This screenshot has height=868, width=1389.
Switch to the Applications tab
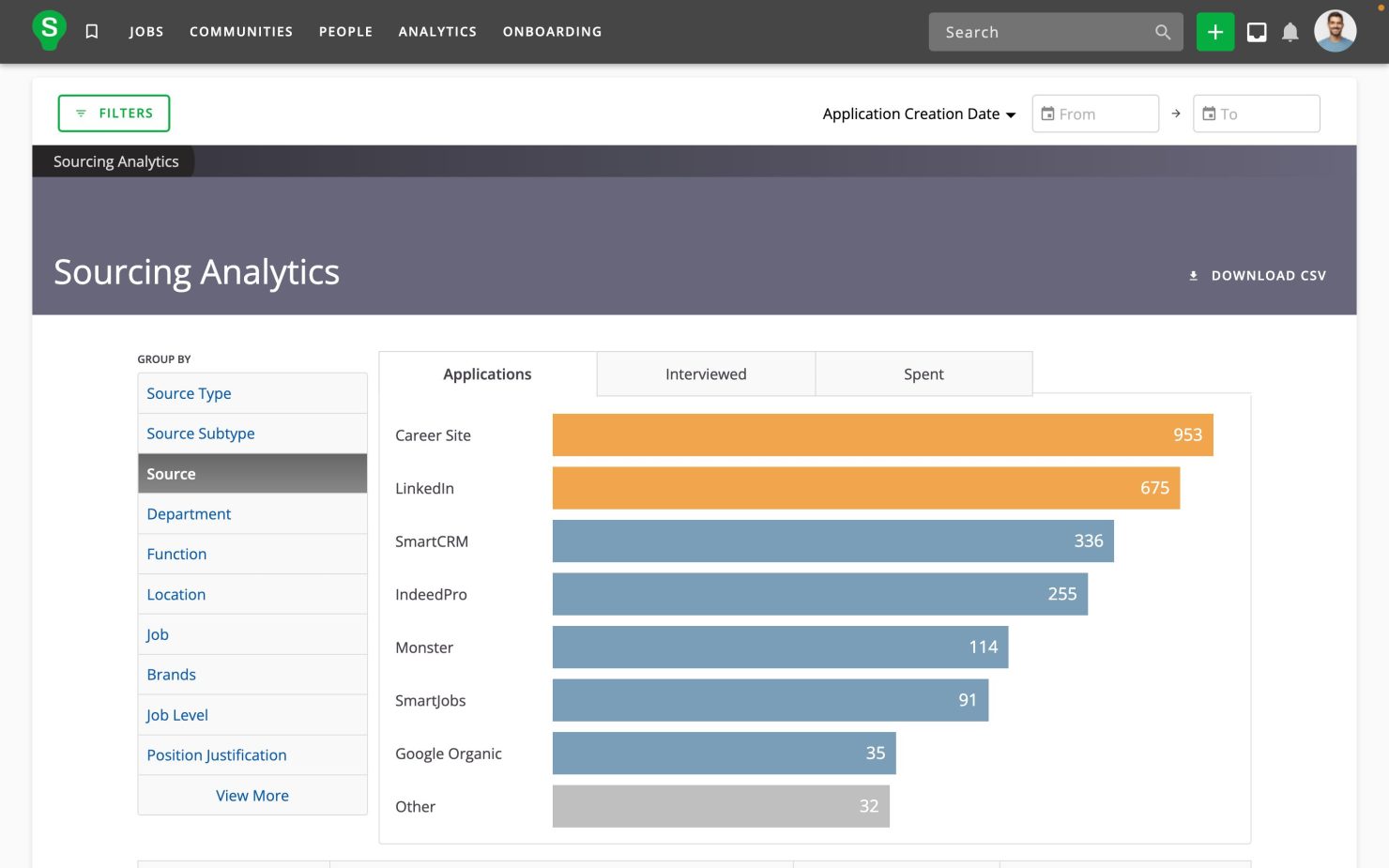click(x=487, y=373)
